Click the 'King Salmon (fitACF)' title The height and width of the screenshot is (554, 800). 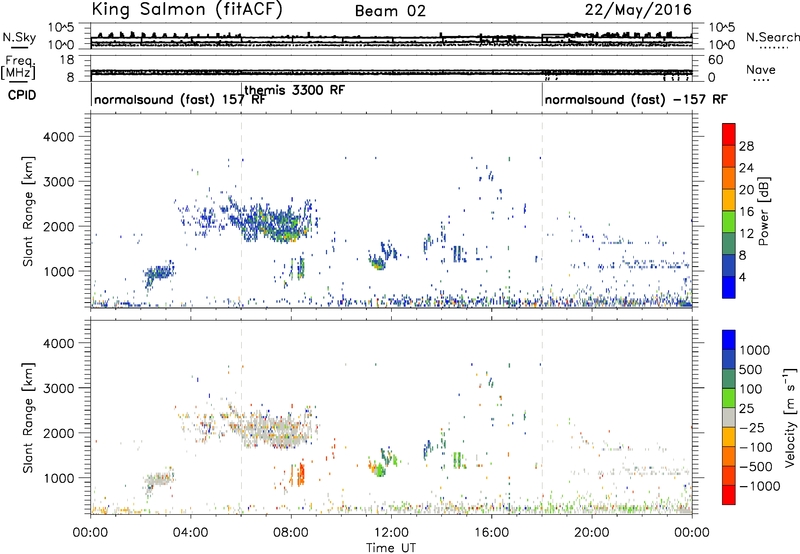(x=187, y=10)
